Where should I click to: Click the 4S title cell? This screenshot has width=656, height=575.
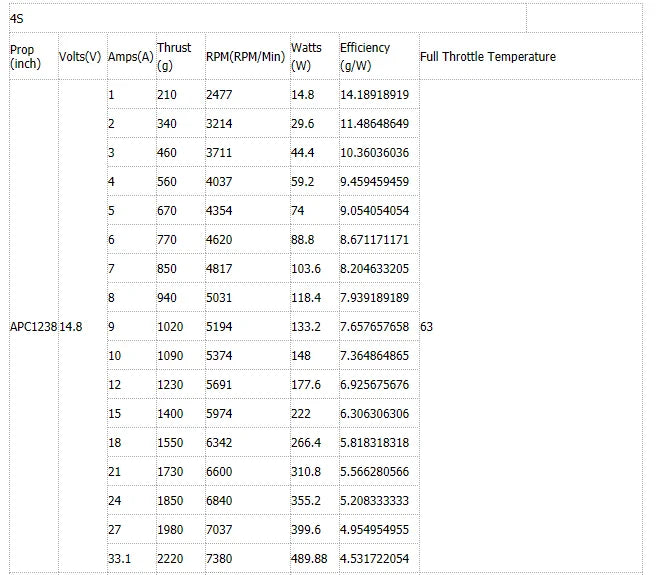click(x=268, y=18)
